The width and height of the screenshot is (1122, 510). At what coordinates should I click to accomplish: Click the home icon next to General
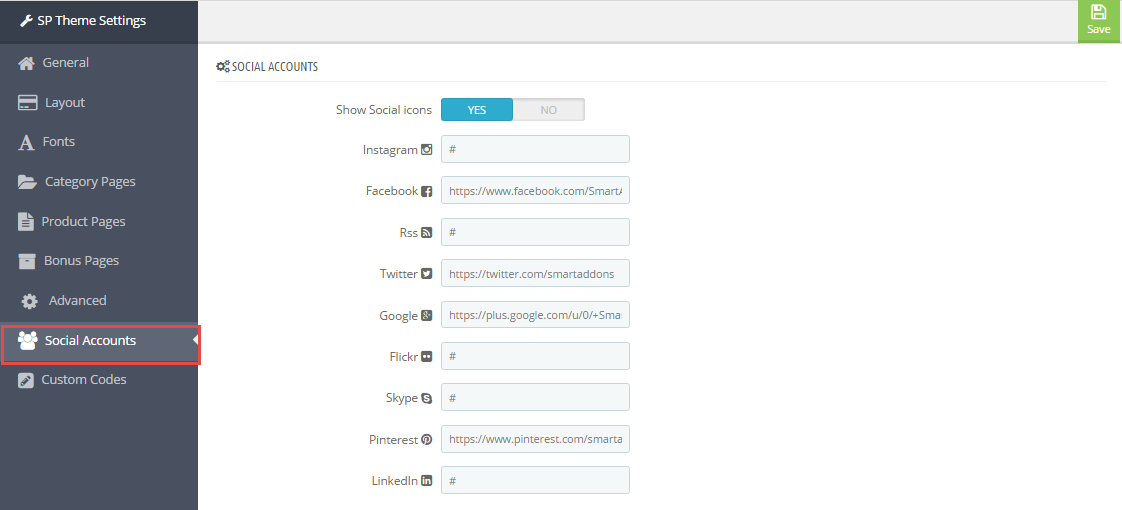[26, 63]
